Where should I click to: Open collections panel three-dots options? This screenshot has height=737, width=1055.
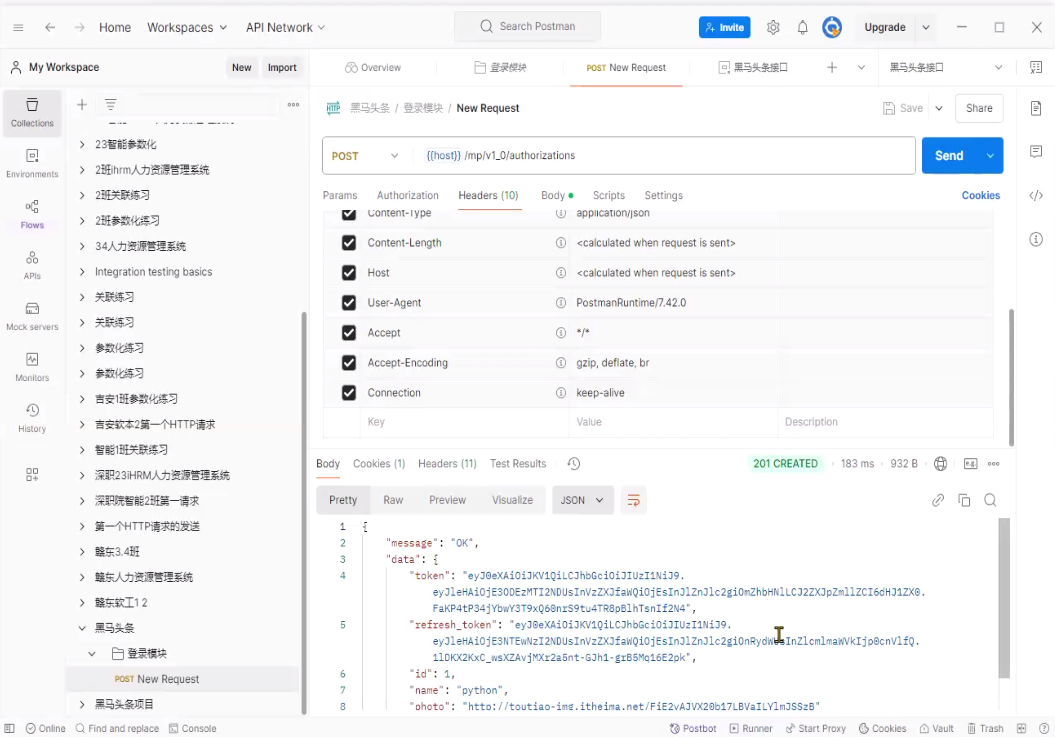coord(293,104)
